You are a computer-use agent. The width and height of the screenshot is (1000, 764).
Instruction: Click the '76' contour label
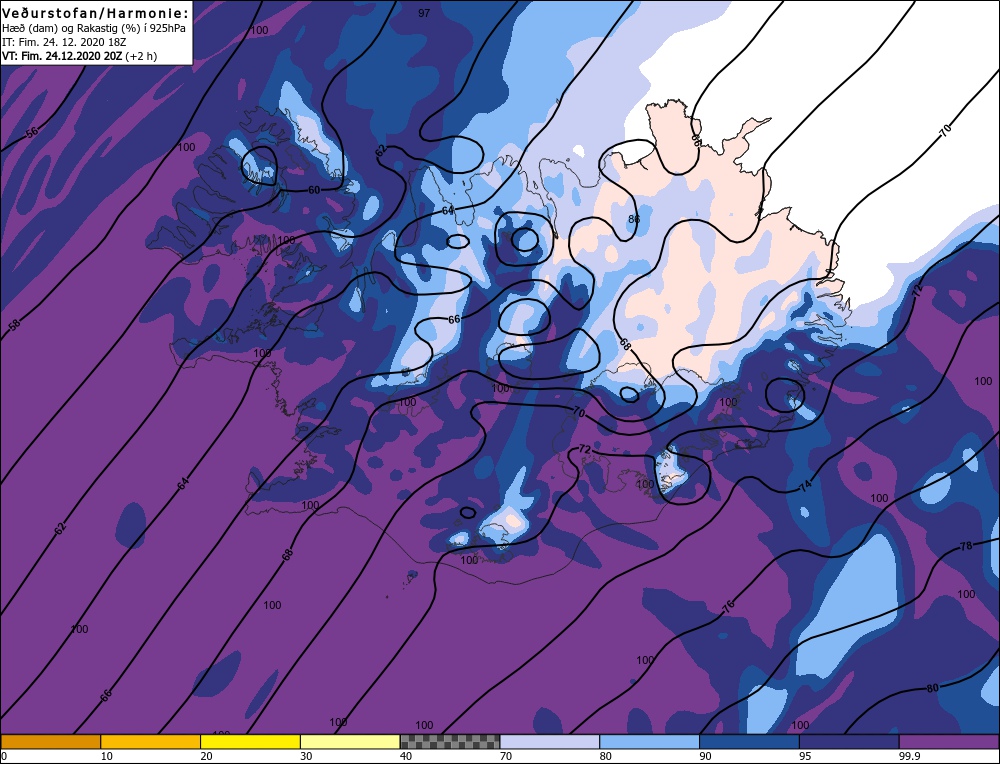click(728, 605)
